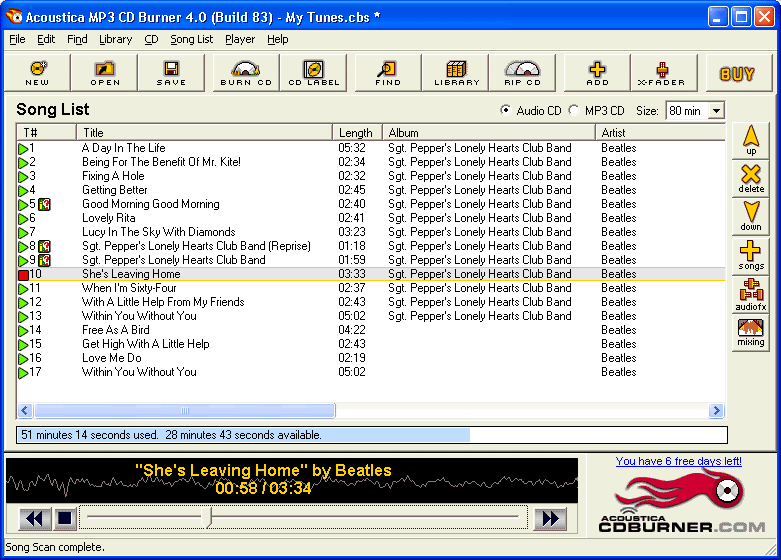The width and height of the screenshot is (781, 560).
Task: Click the Find toolbar button
Action: (x=388, y=73)
